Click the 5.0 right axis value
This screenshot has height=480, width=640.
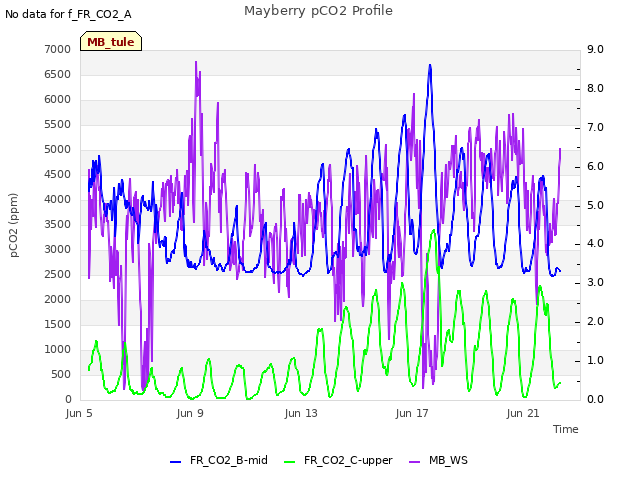(x=595, y=205)
